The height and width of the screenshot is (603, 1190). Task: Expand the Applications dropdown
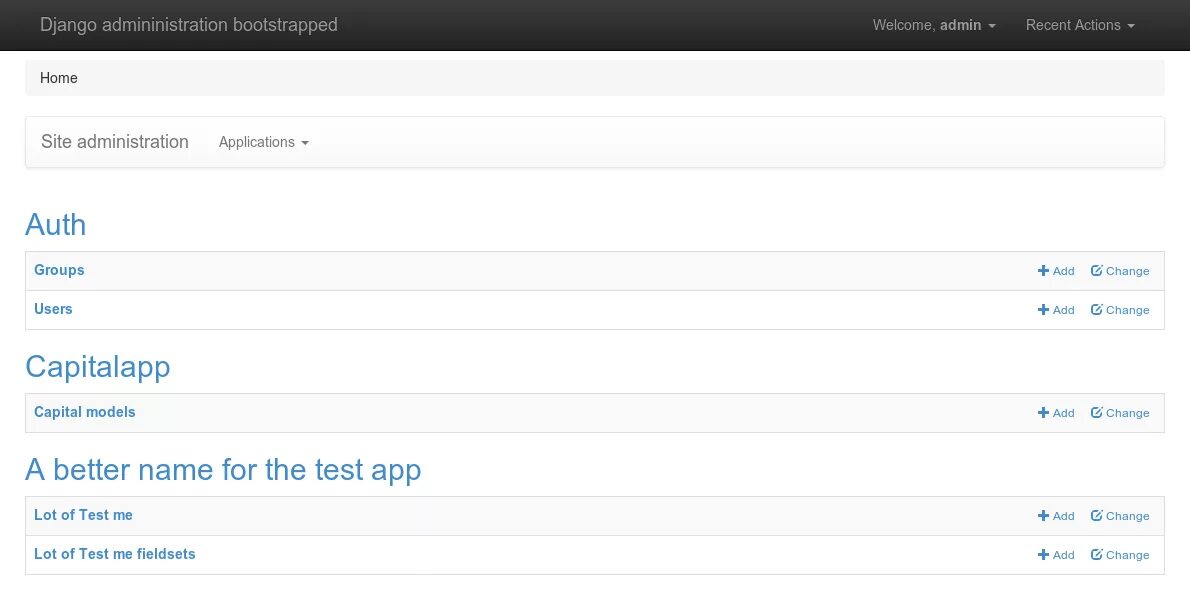point(263,142)
